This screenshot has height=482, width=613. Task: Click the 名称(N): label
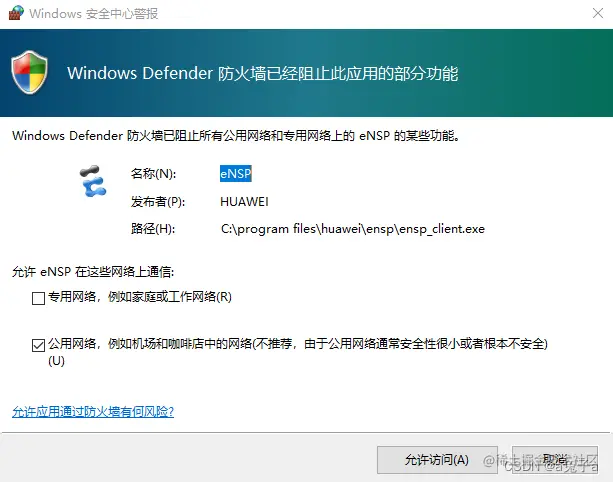pyautogui.click(x=153, y=174)
